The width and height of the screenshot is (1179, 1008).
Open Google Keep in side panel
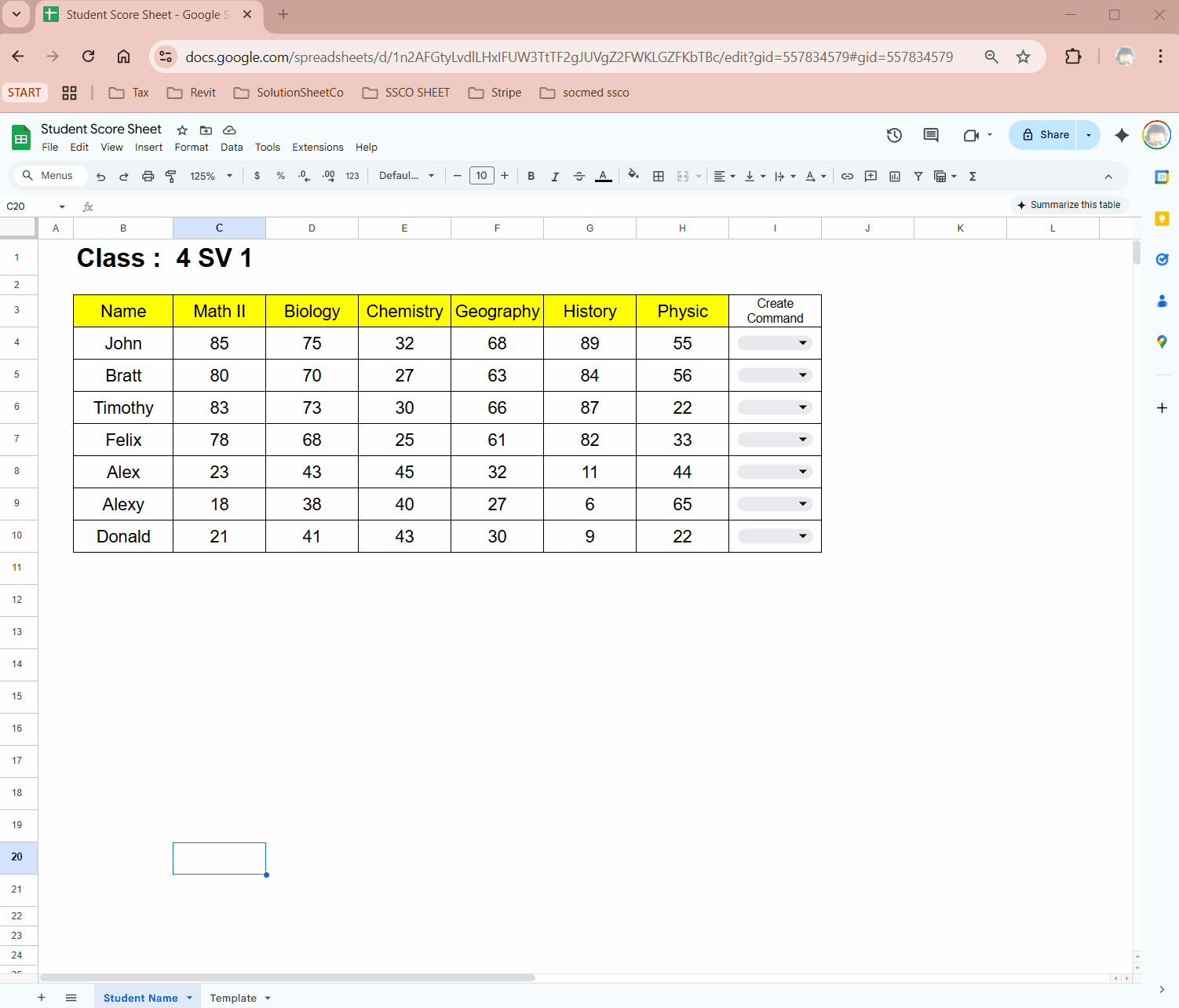click(1162, 218)
